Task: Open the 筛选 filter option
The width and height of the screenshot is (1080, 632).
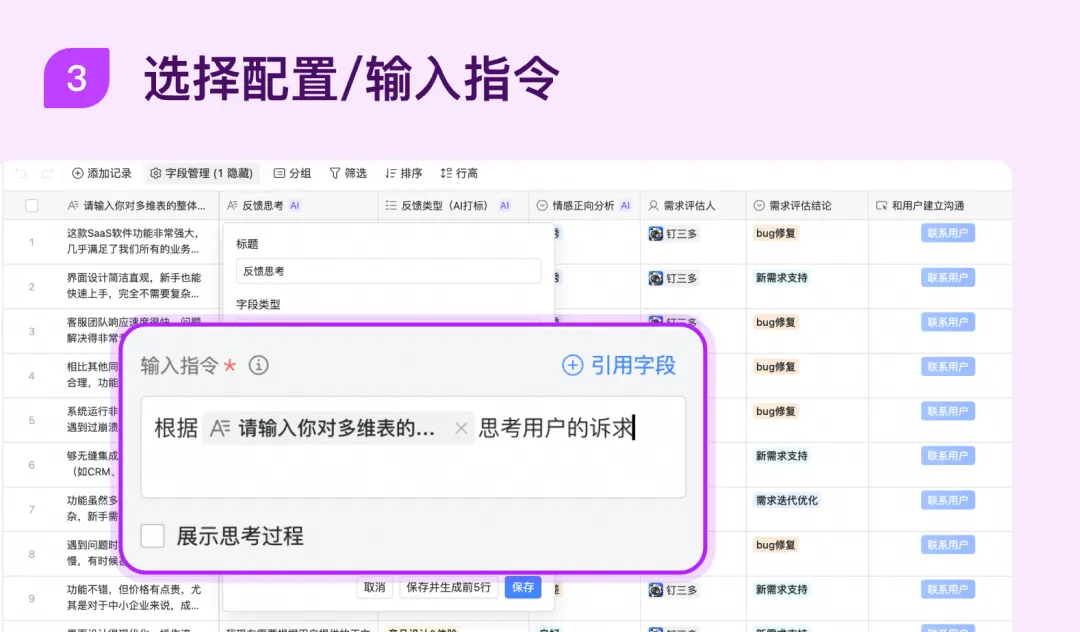Action: (348, 173)
